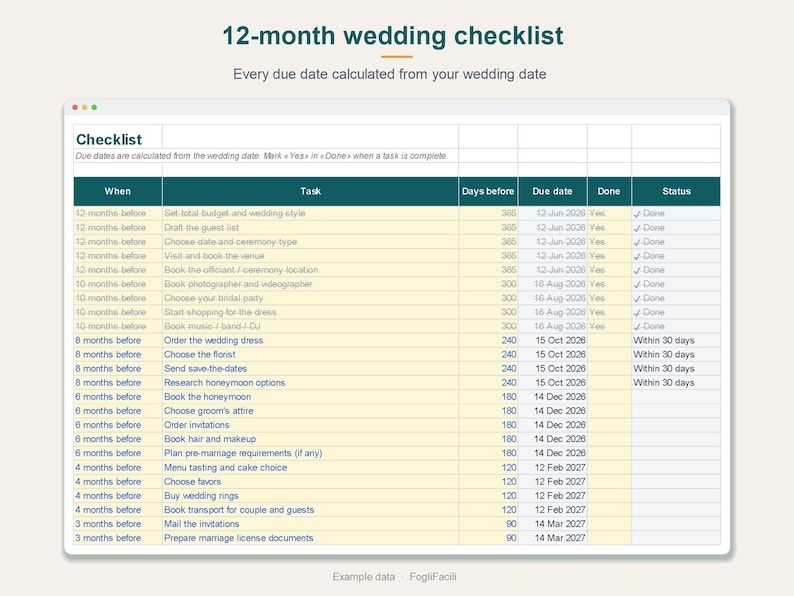
Task: Click Days before value for 'Order invitations'
Action: [488, 425]
